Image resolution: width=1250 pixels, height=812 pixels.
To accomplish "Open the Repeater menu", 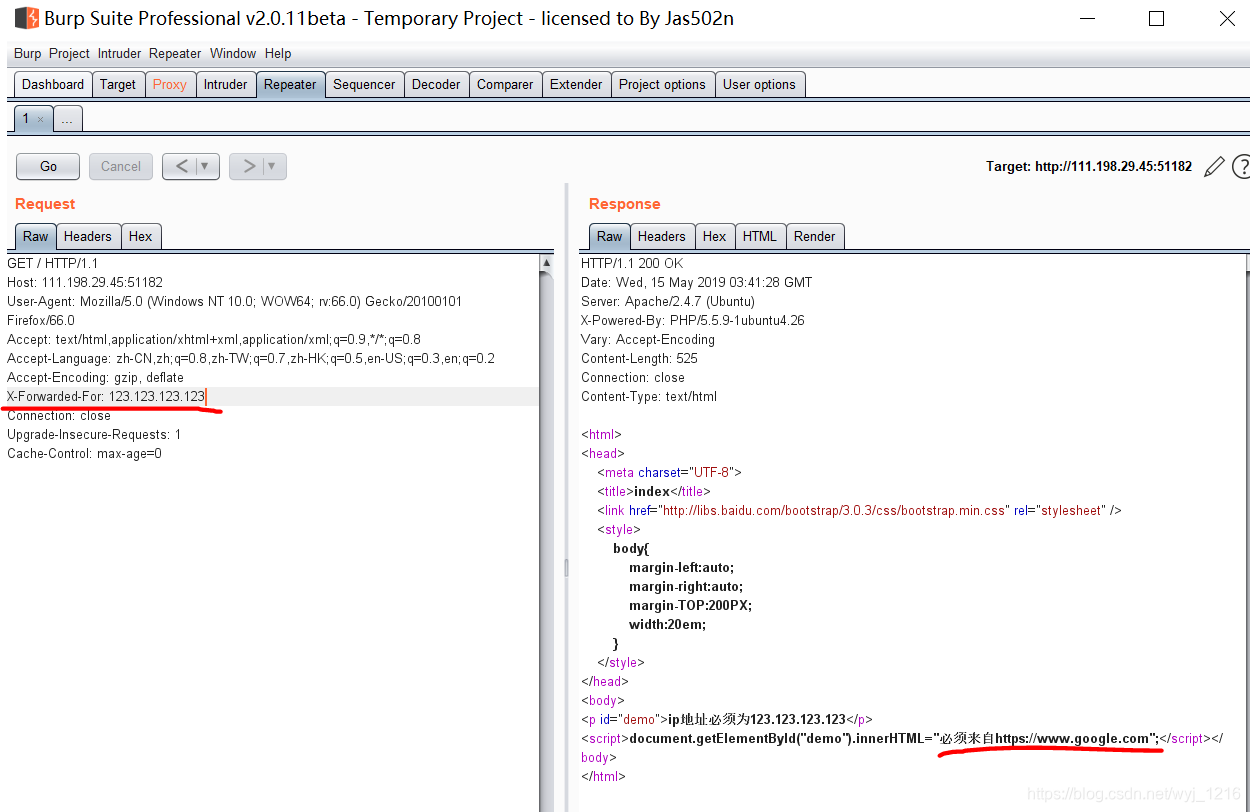I will click(176, 54).
